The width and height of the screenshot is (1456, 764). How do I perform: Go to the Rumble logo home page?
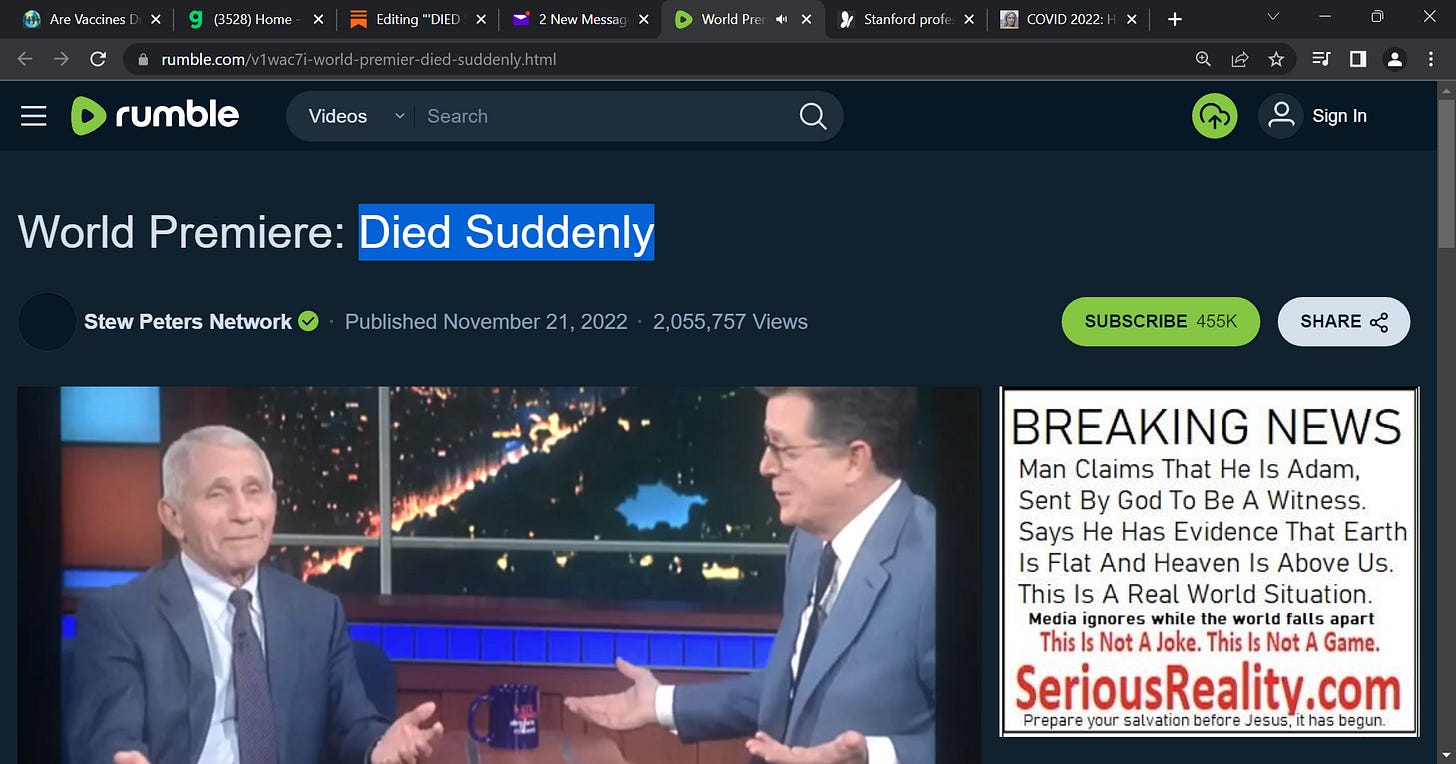[x=155, y=116]
